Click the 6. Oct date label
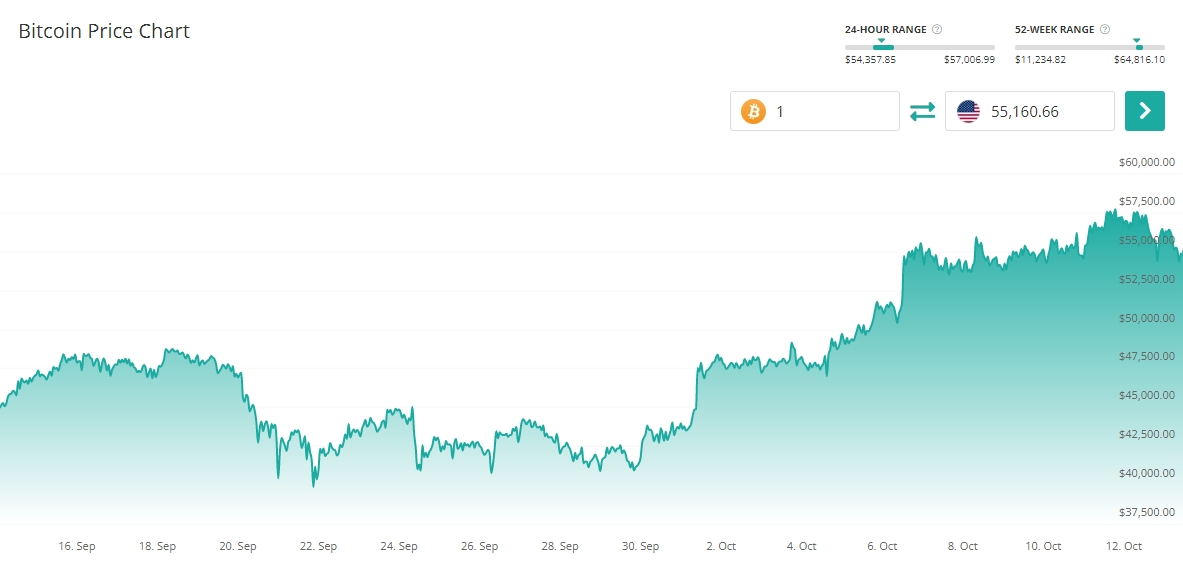 click(x=882, y=546)
